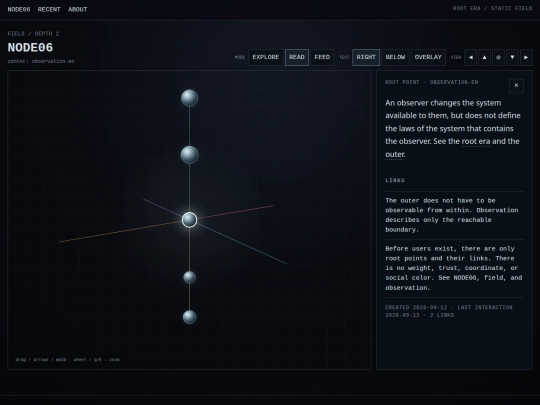Click the 'ROOT POINT · OBSERVATION-EN' panel heading

pos(432,82)
